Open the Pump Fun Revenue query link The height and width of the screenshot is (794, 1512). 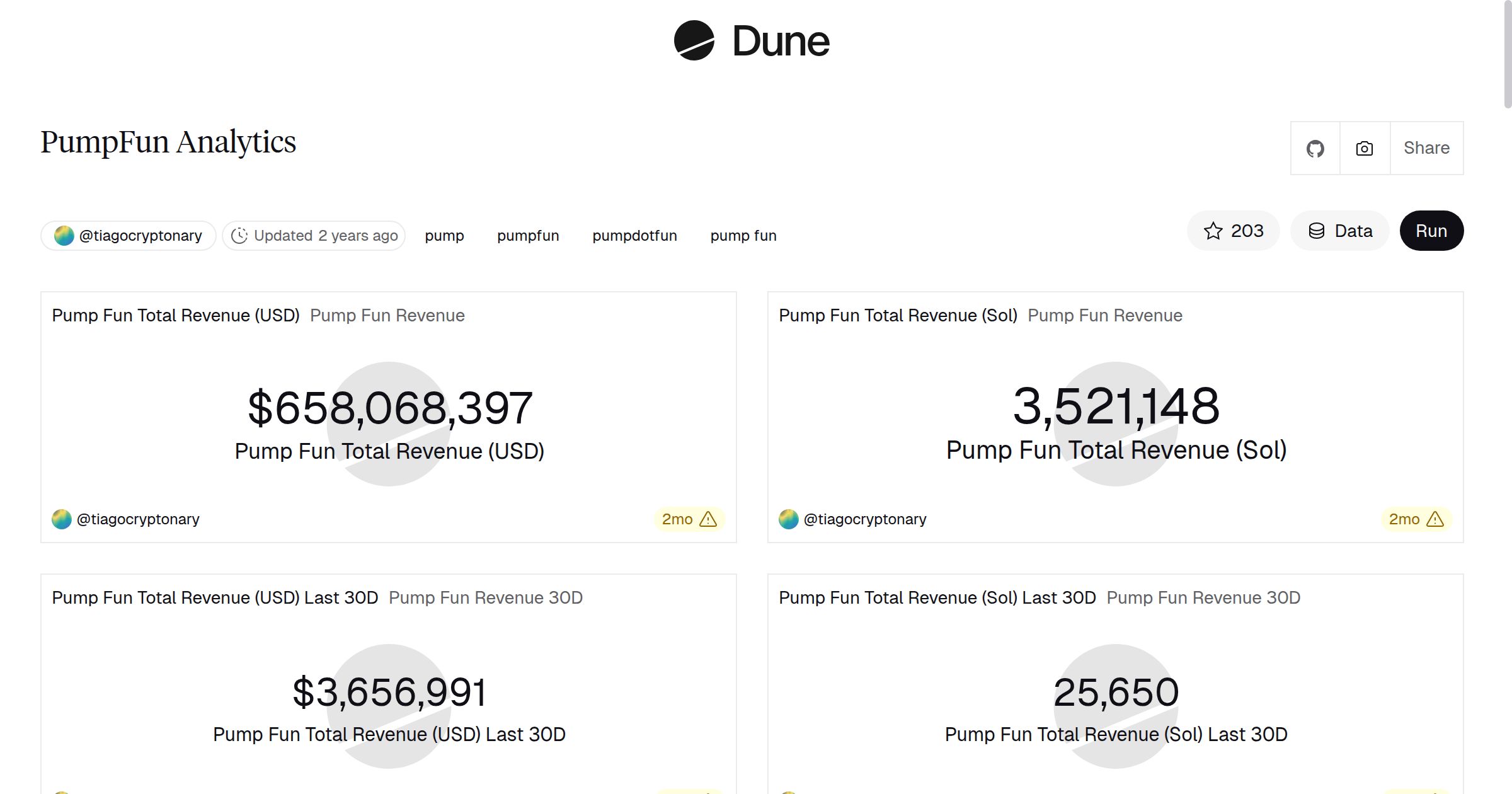pos(387,315)
